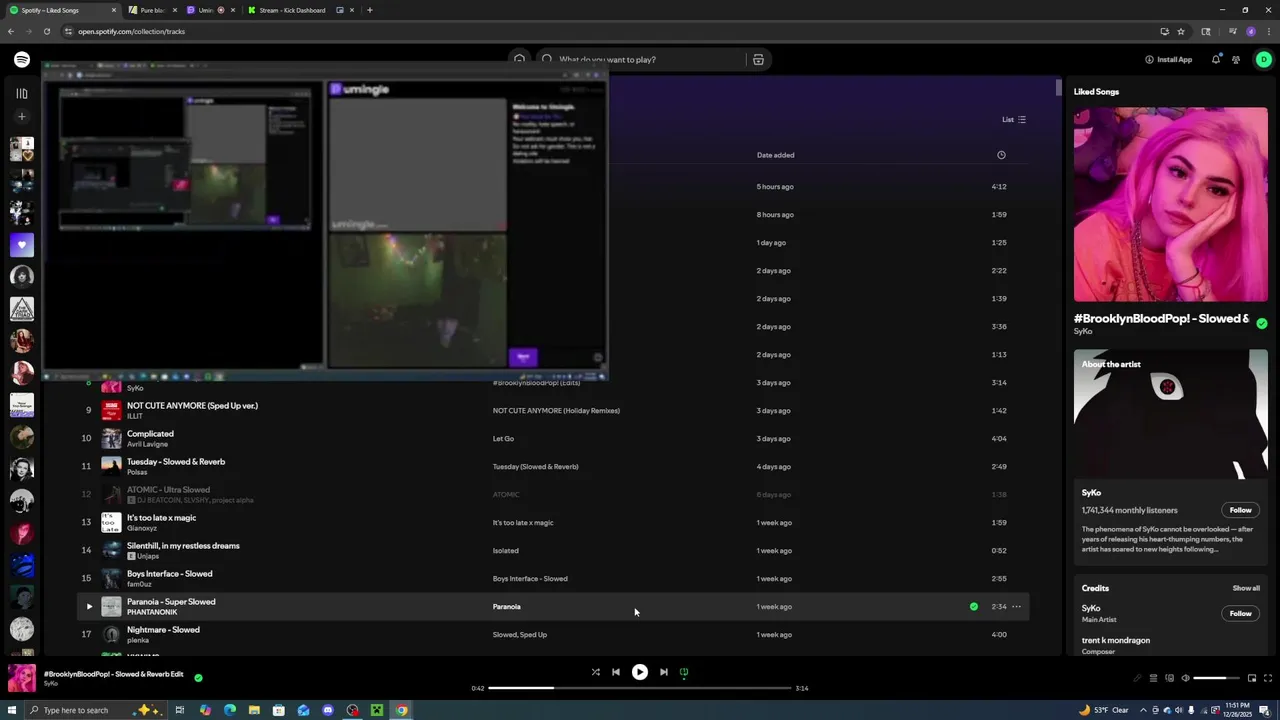Open Minecraft icon in the taskbar

point(377,710)
